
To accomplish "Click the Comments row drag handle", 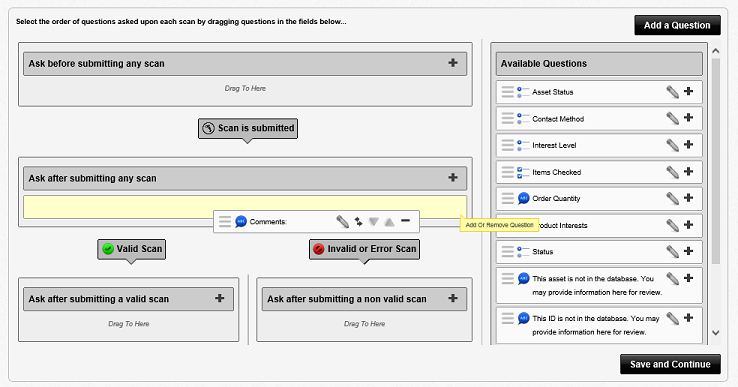I will point(225,221).
